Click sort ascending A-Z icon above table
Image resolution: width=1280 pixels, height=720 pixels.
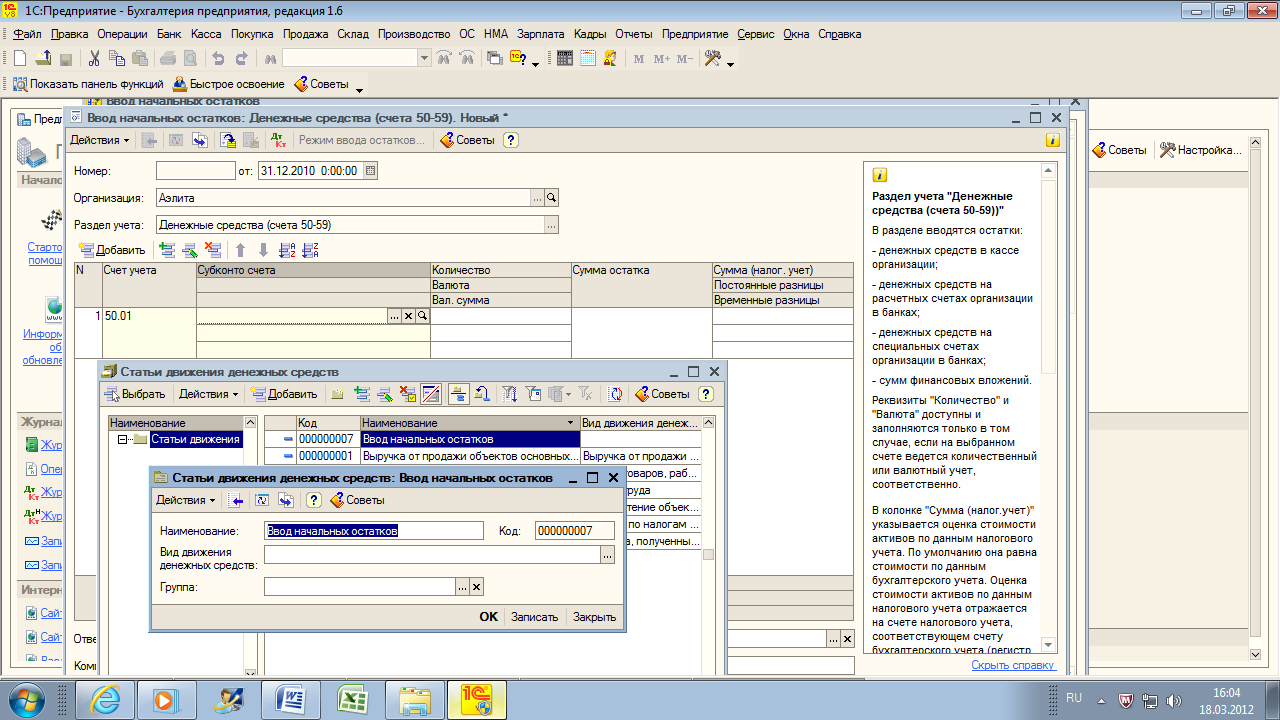click(287, 250)
